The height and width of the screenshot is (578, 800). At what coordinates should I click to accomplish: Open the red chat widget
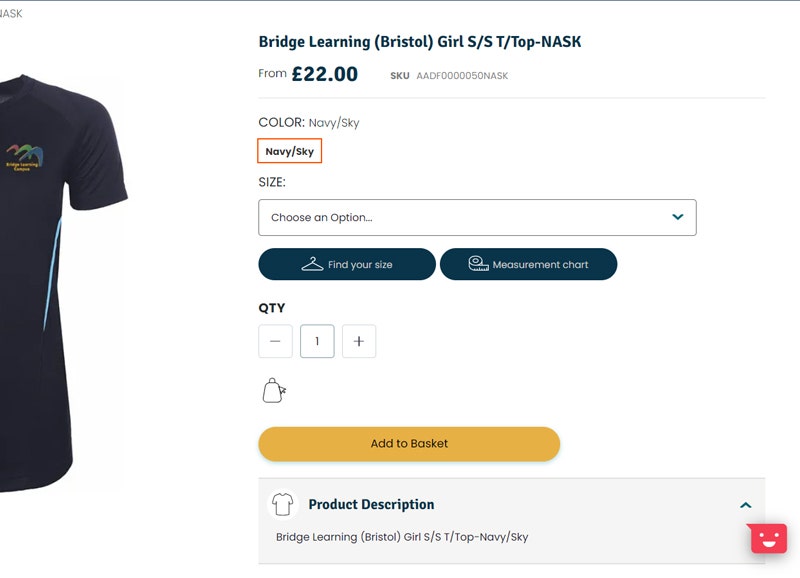tap(768, 538)
